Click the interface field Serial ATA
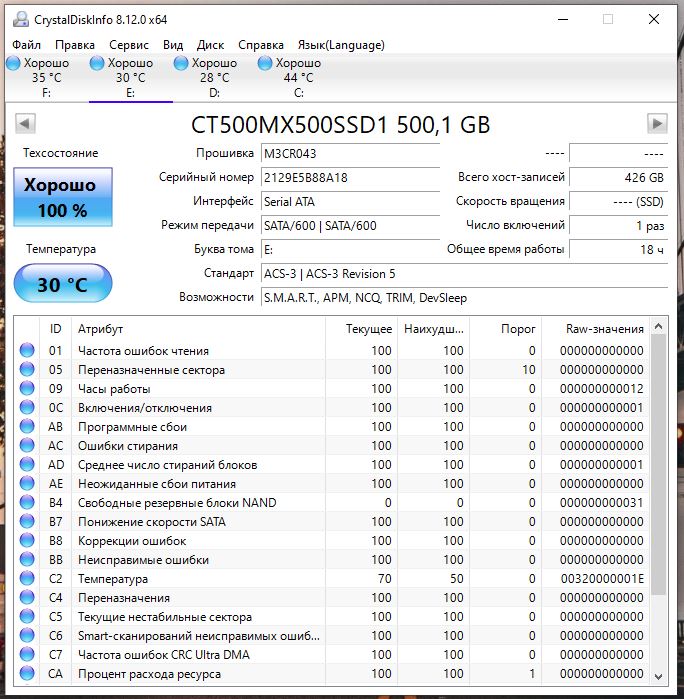This screenshot has height=699, width=684. (350, 201)
